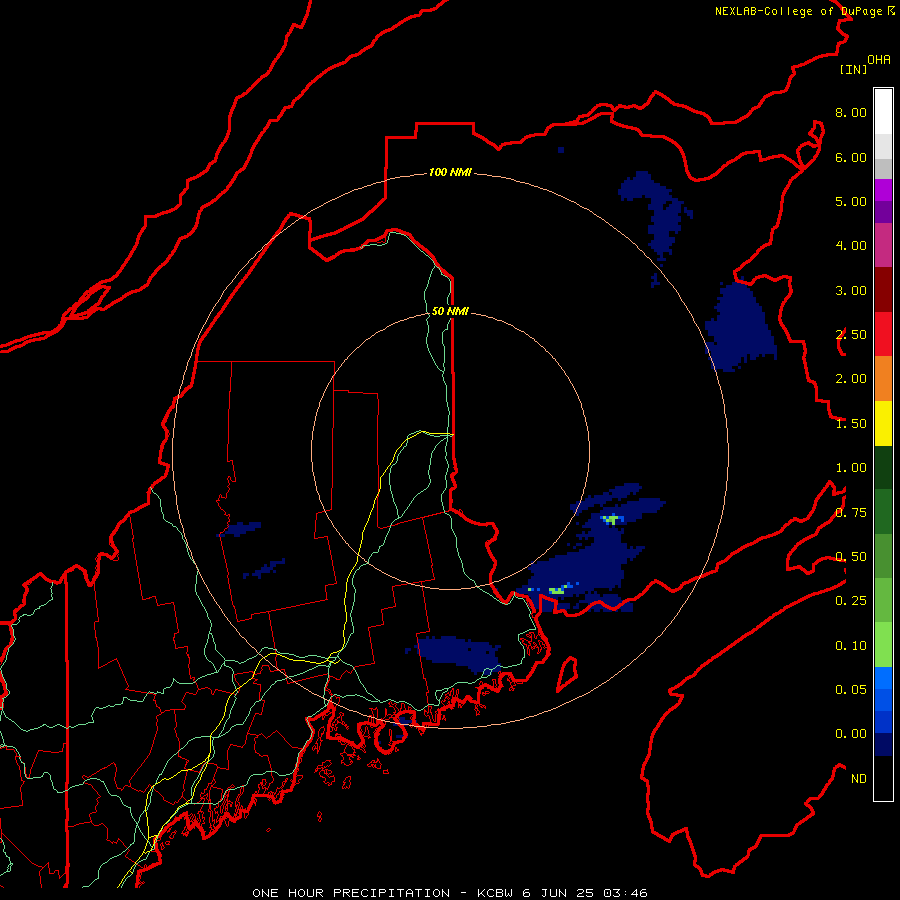Click the 0.10 legend value
The image size is (900, 900).
851,646
